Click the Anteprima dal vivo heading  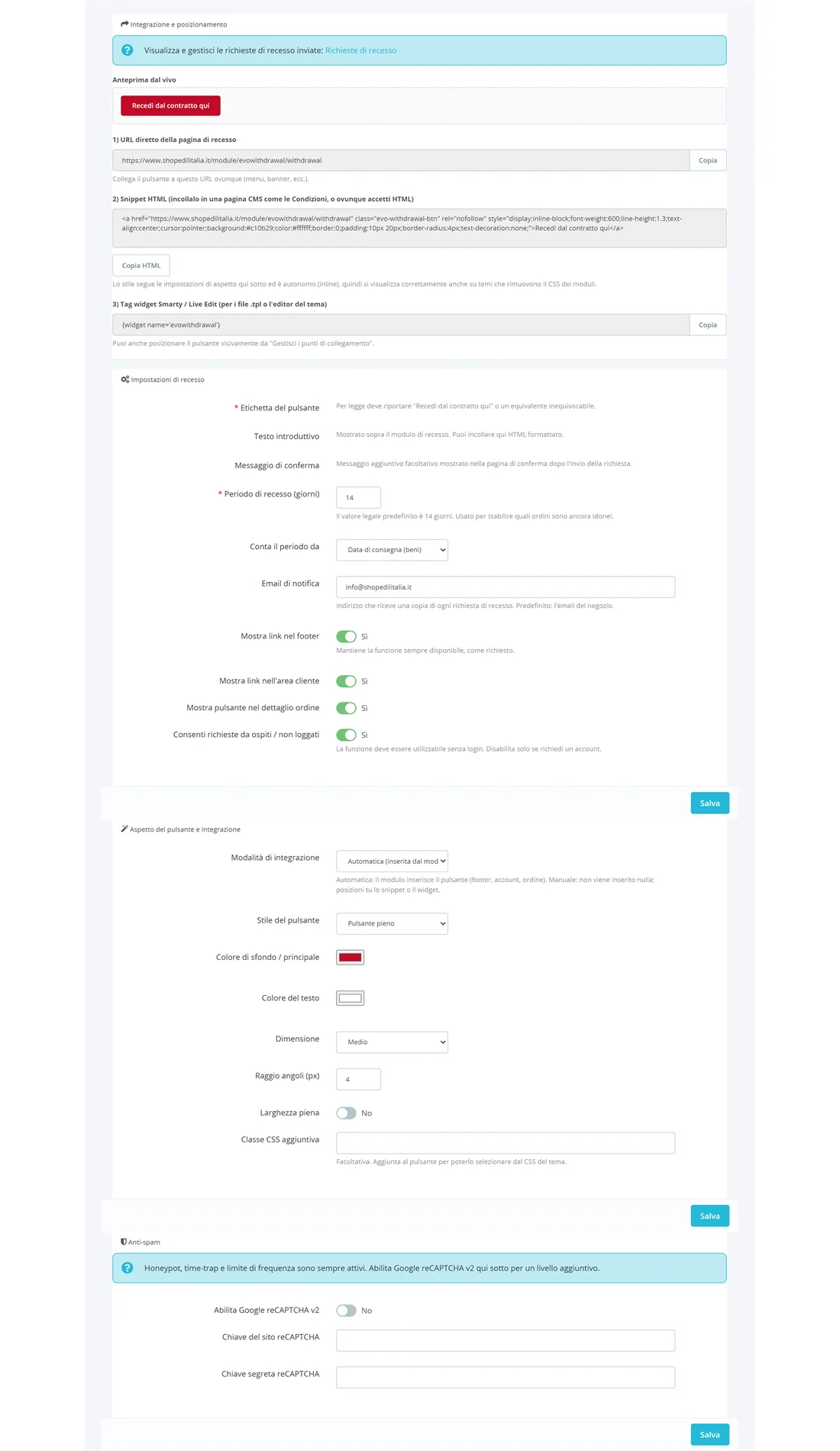144,79
